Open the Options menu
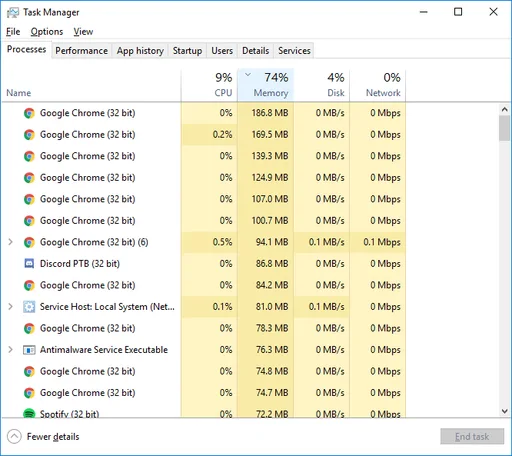The height and width of the screenshot is (456, 512). coord(47,32)
